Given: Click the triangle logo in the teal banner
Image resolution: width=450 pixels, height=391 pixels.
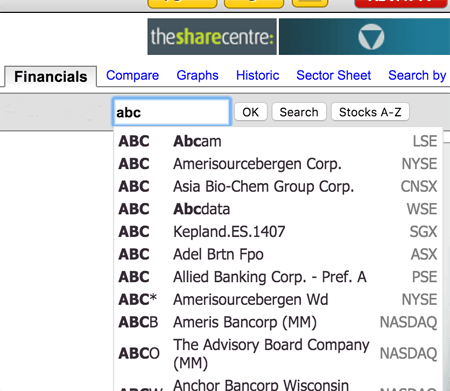Looking at the screenshot, I should (x=371, y=37).
